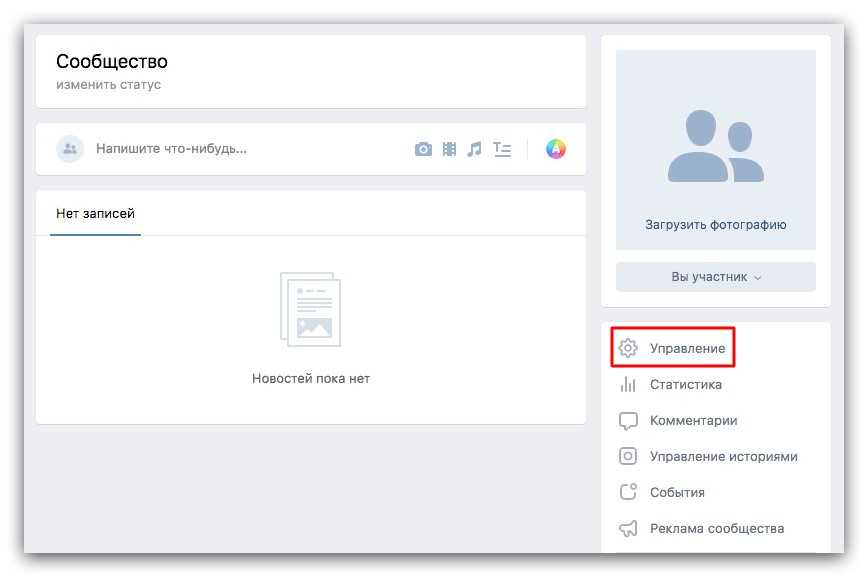Open the Статистика menu item

pyautogui.click(x=685, y=384)
